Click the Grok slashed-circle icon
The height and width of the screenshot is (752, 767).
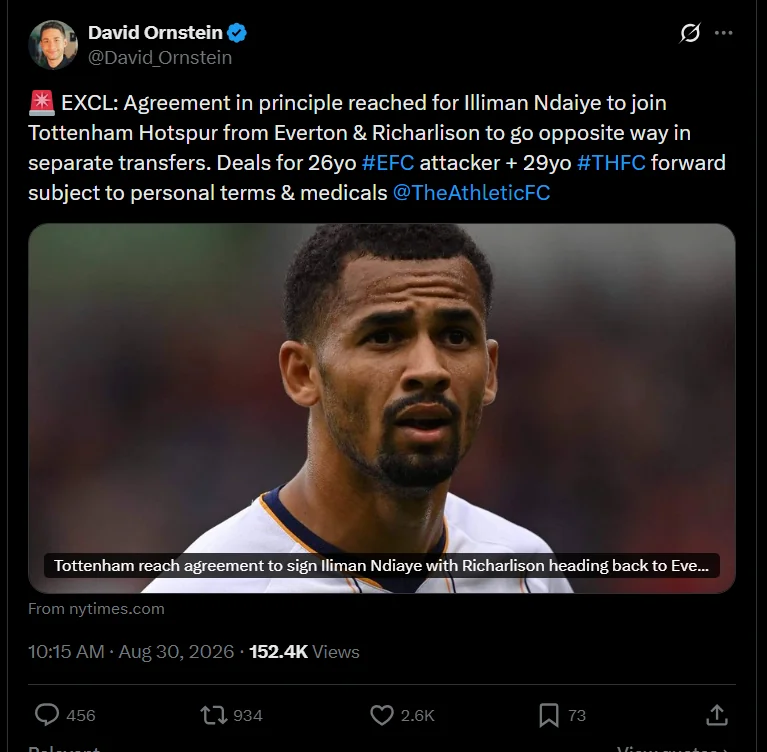pyautogui.click(x=690, y=33)
